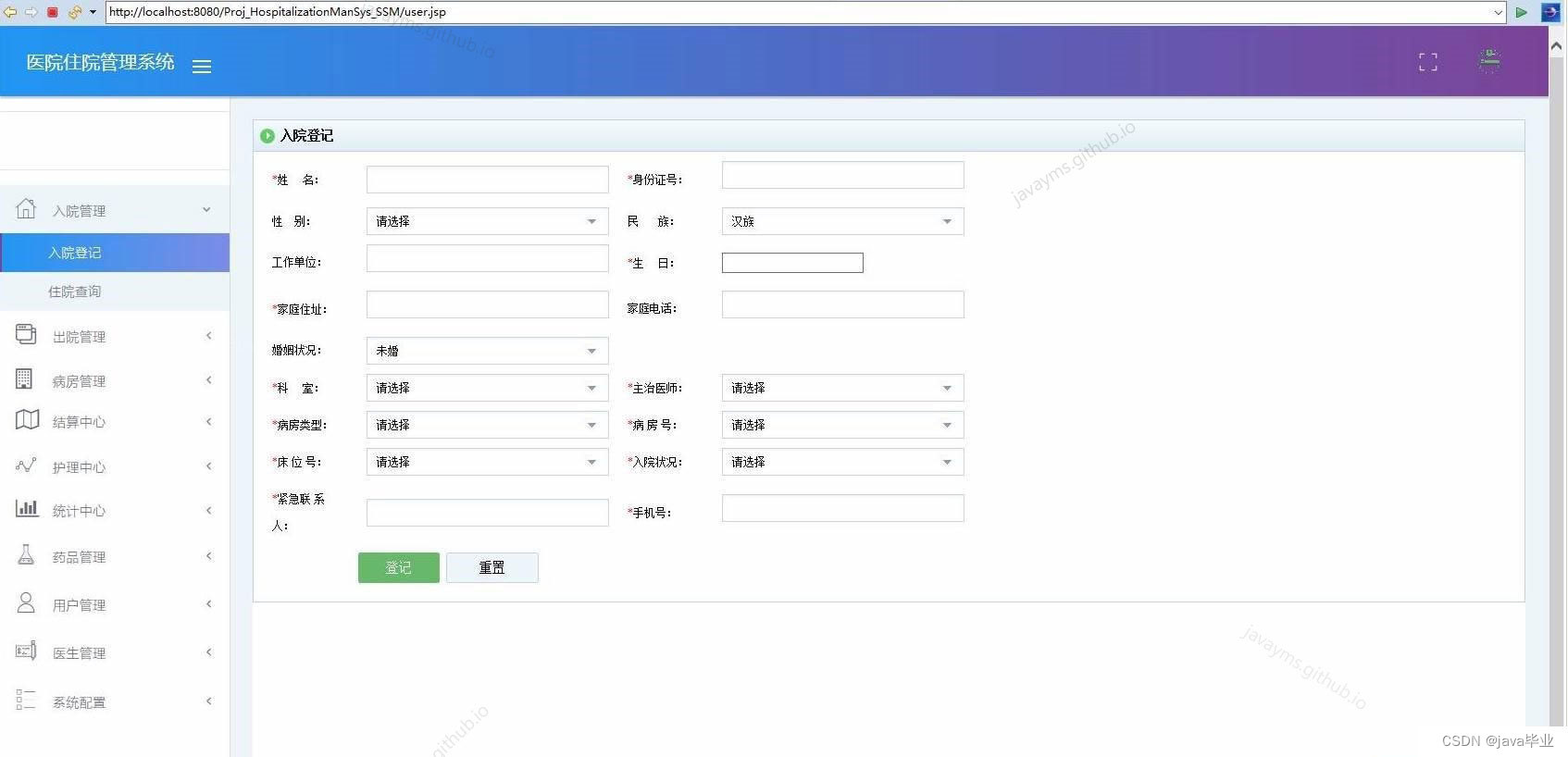Expand the 护理中心 chevron
This screenshot has height=757, width=1568.
pyautogui.click(x=209, y=465)
